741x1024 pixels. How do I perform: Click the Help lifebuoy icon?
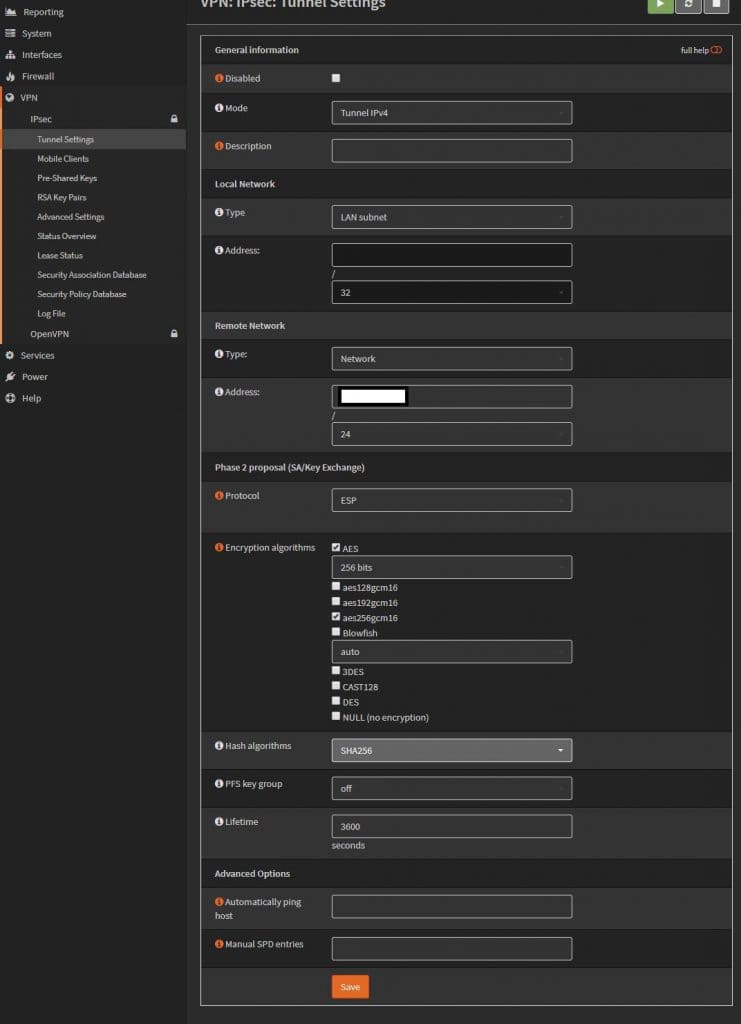(x=10, y=398)
